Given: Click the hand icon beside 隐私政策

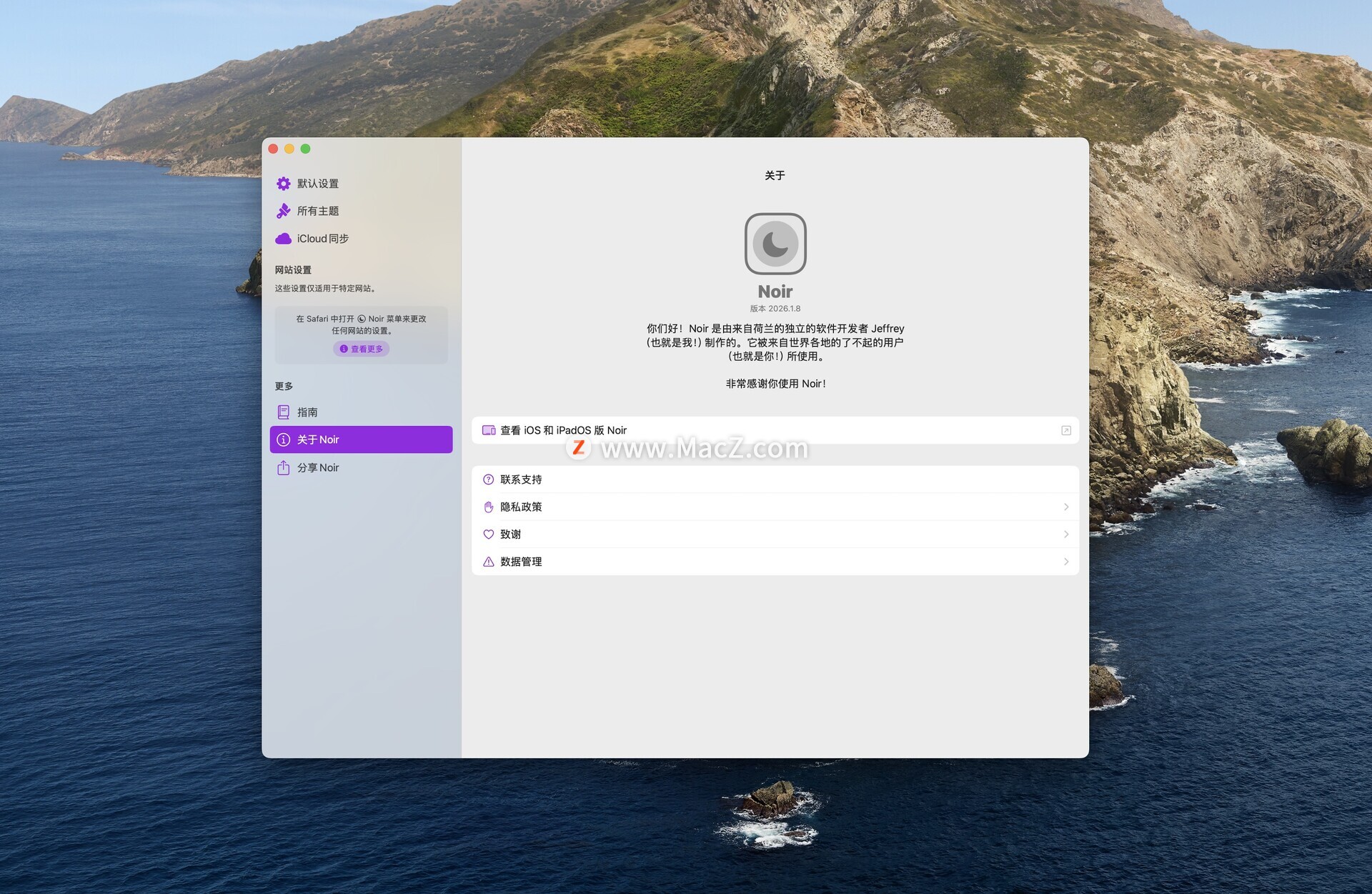Looking at the screenshot, I should [489, 507].
